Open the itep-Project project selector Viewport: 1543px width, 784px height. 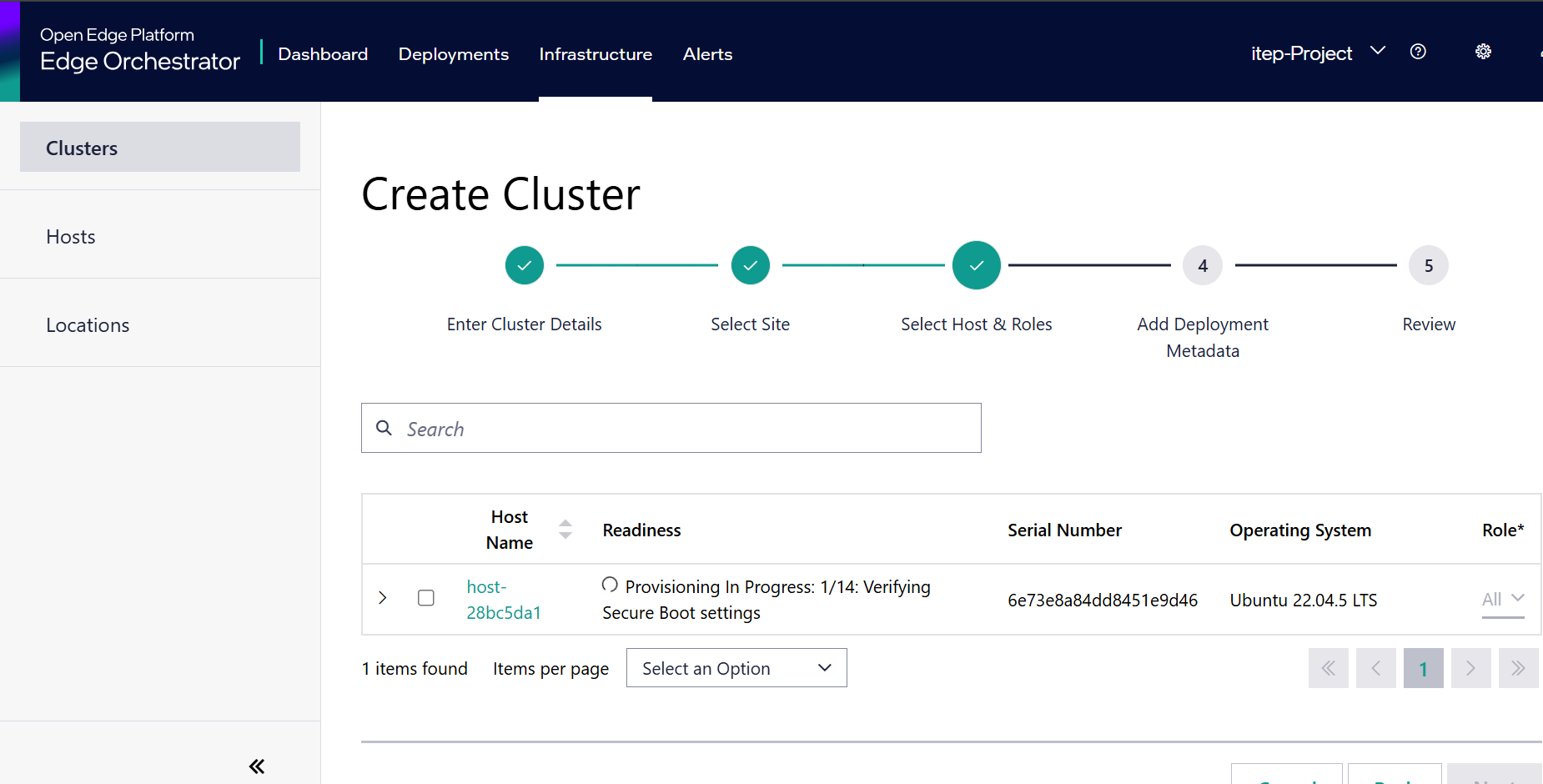(1317, 53)
